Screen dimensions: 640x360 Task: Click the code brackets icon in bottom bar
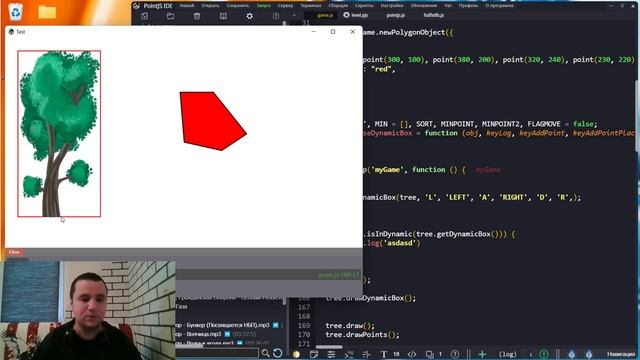[x=412, y=354]
